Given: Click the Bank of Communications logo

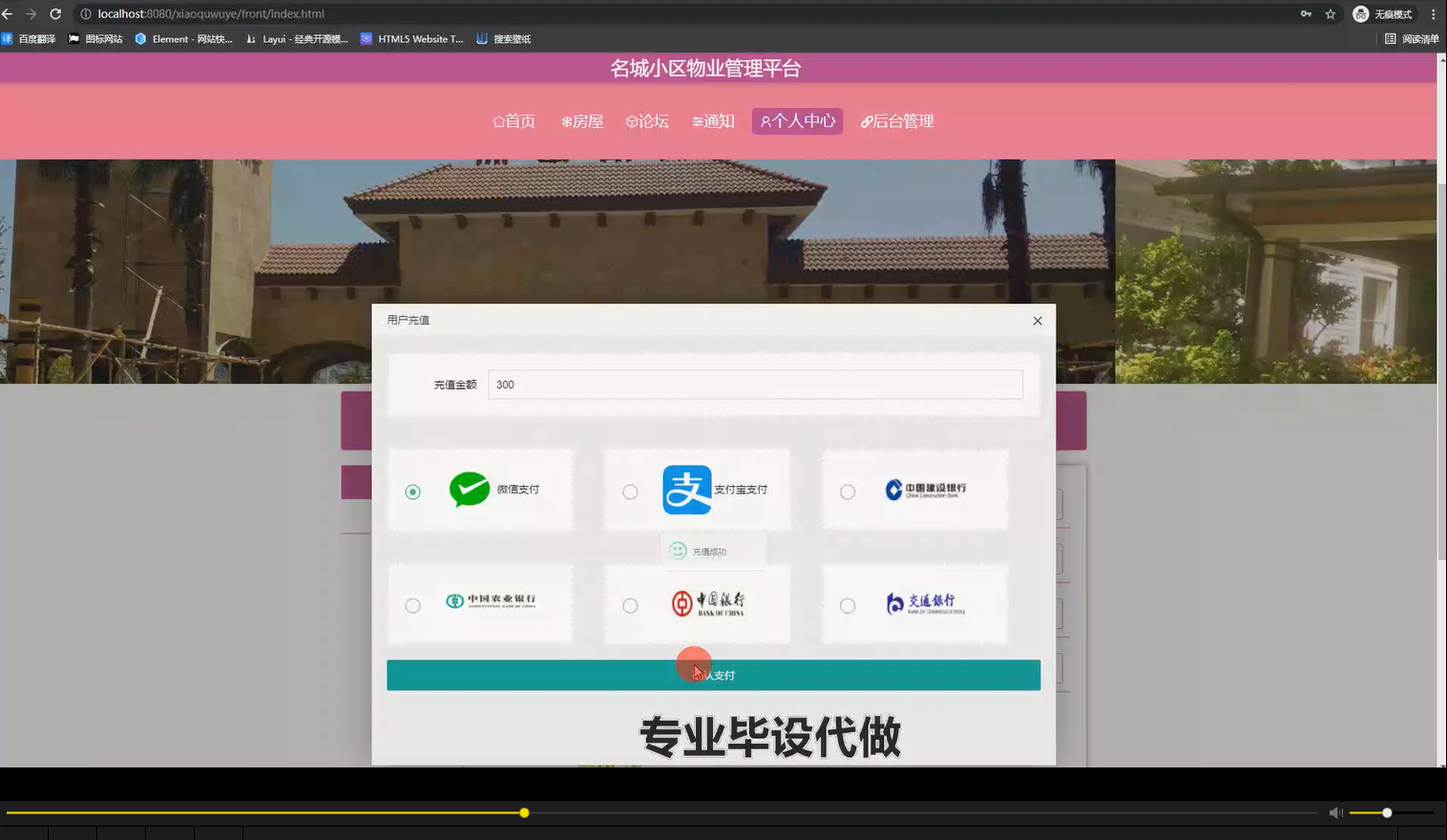Looking at the screenshot, I should [x=924, y=603].
